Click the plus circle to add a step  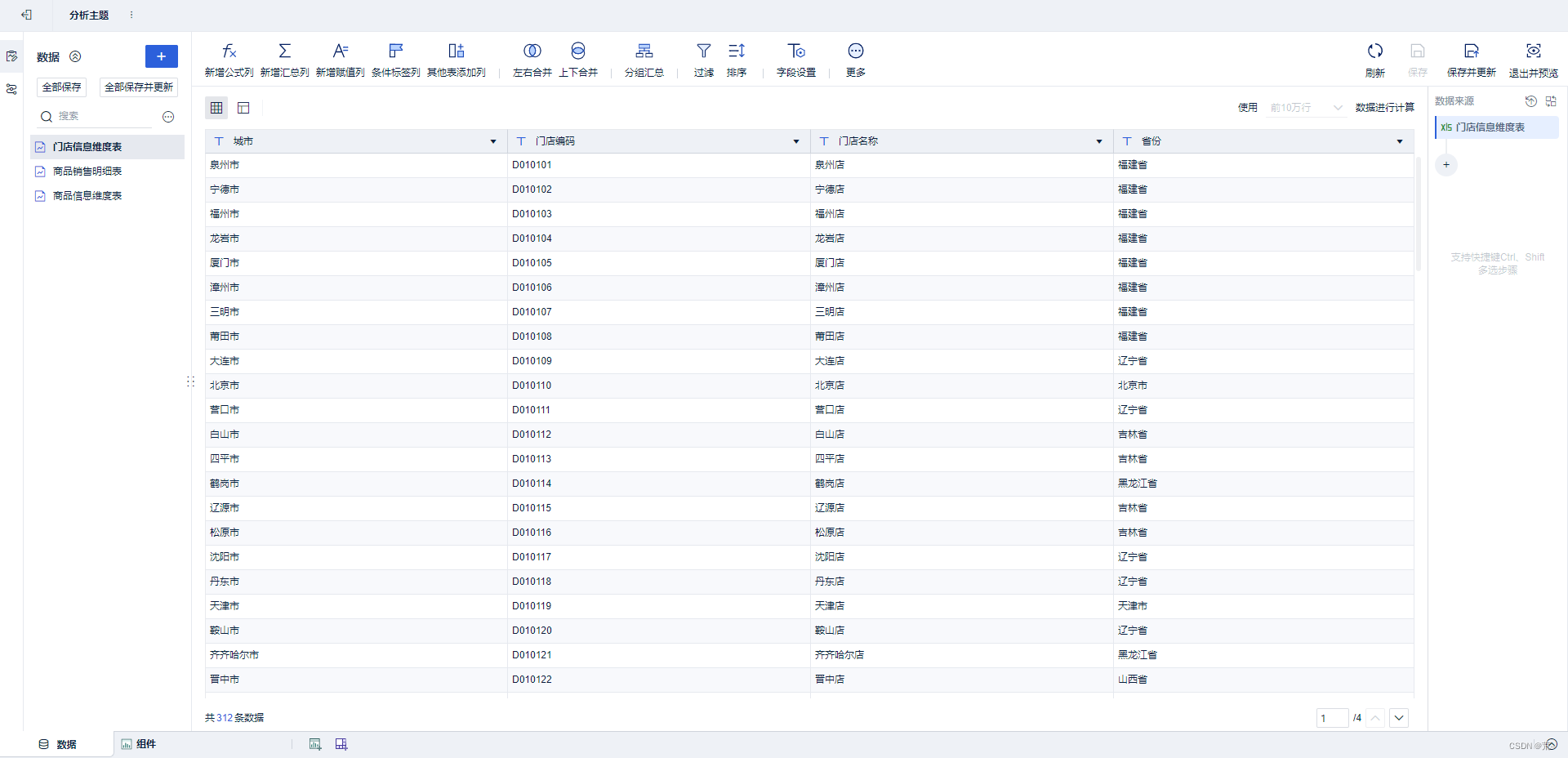click(x=1446, y=165)
